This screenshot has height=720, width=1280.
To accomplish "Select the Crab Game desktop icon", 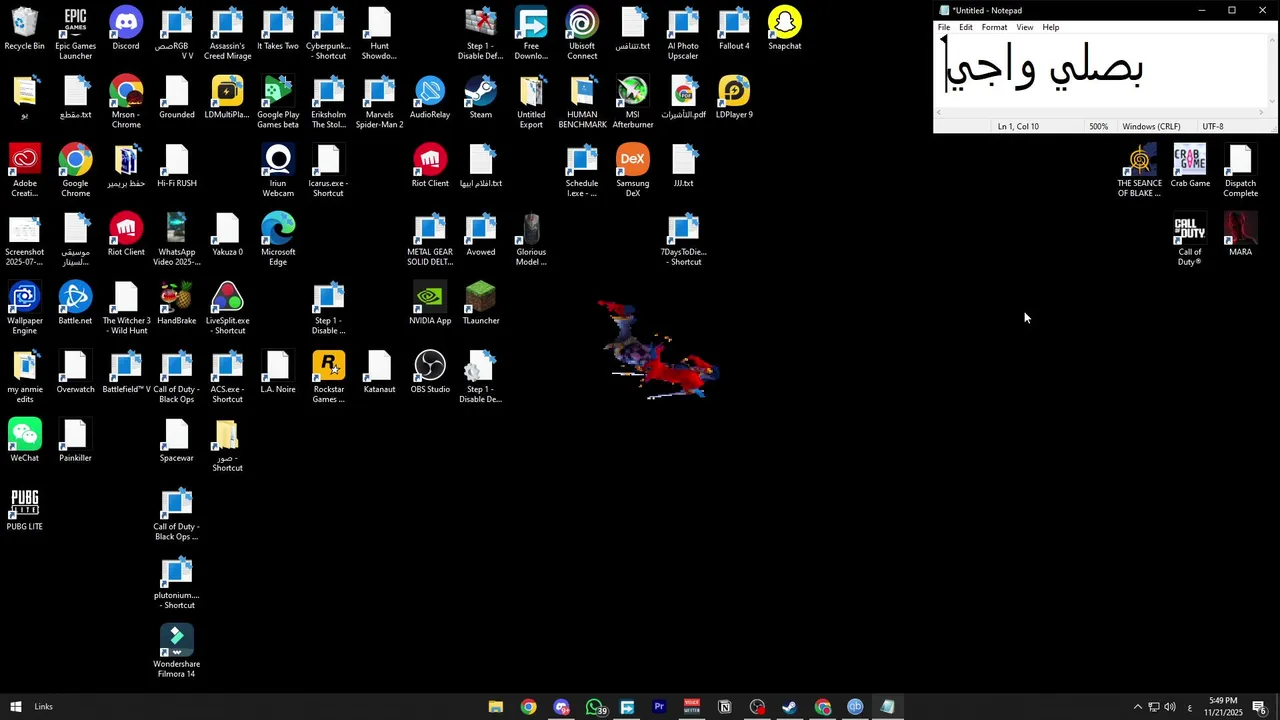I will (x=1190, y=166).
